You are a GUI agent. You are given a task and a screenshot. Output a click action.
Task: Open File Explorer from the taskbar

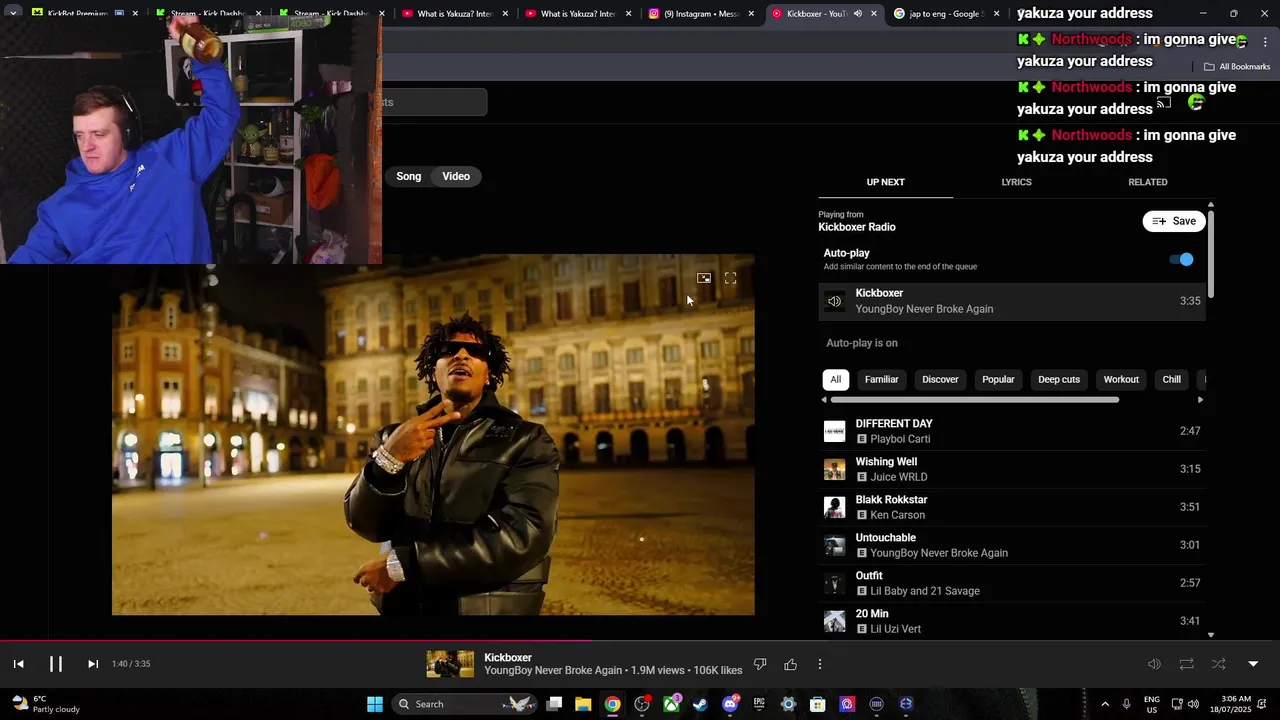pyautogui.click(x=583, y=704)
